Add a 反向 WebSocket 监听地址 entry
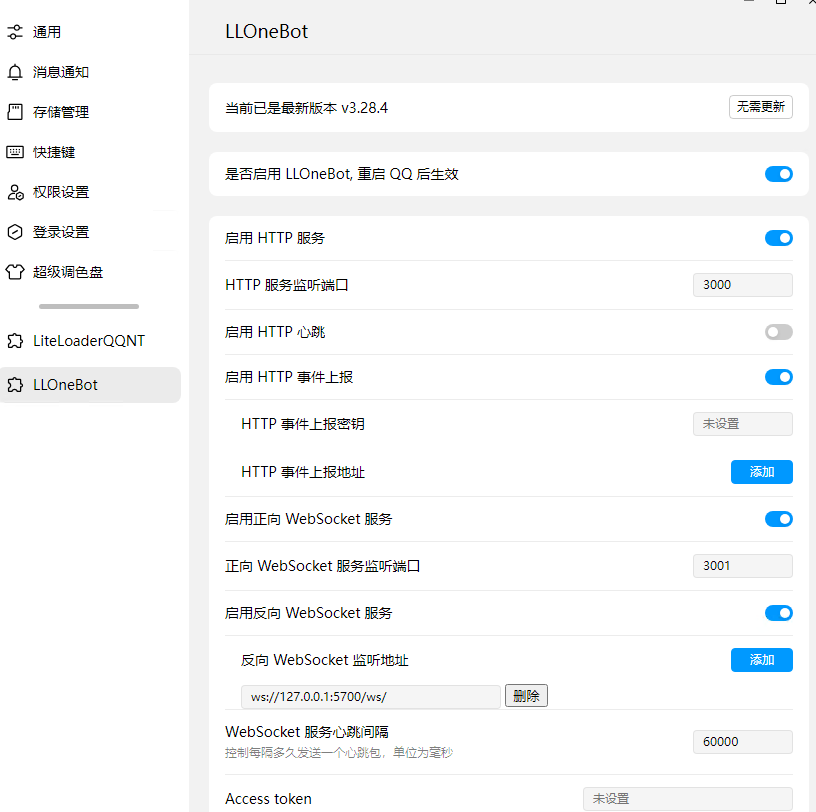This screenshot has width=816, height=812. coord(762,659)
